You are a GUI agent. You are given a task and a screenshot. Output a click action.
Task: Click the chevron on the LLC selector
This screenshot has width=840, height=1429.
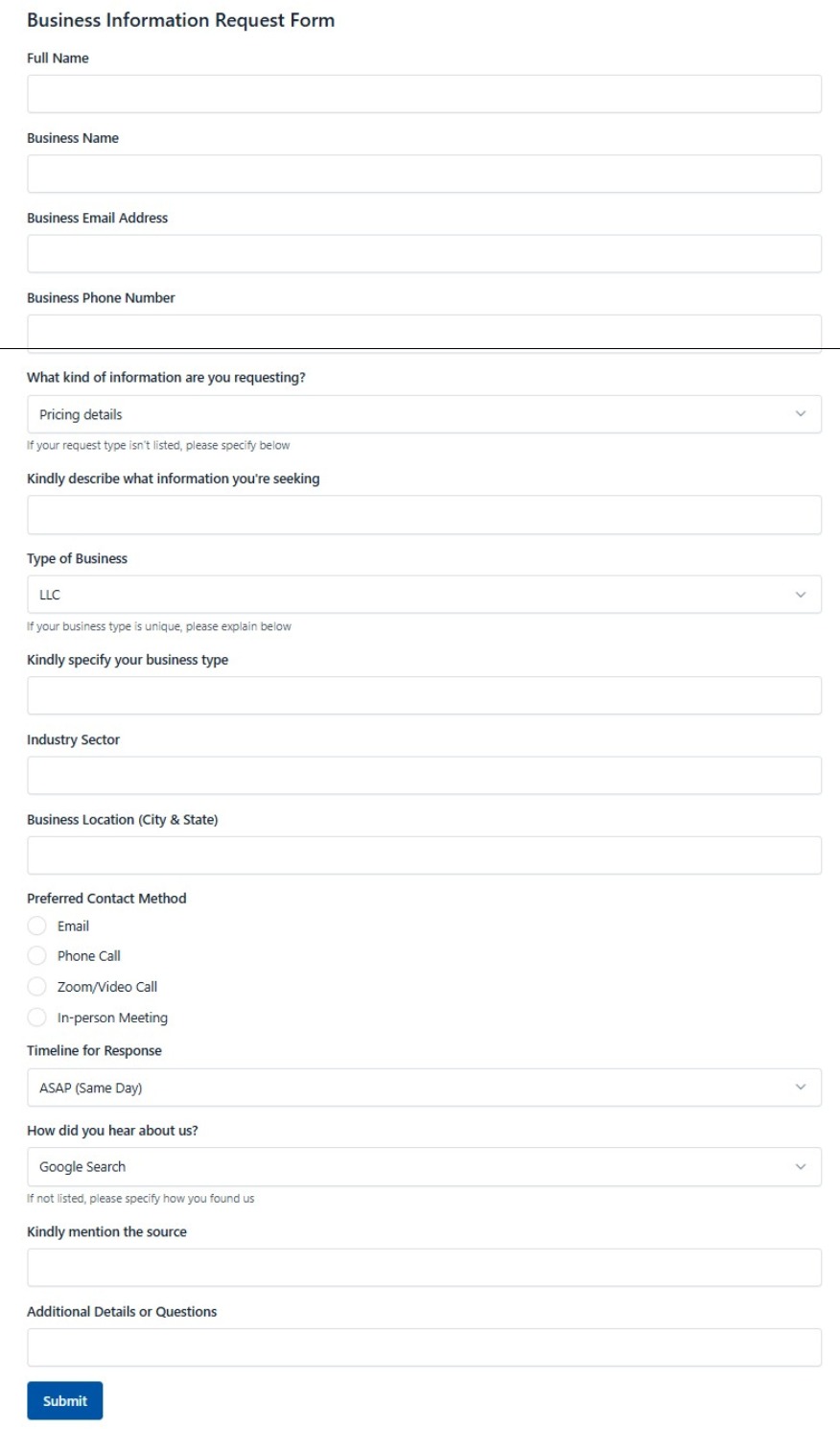[804, 594]
